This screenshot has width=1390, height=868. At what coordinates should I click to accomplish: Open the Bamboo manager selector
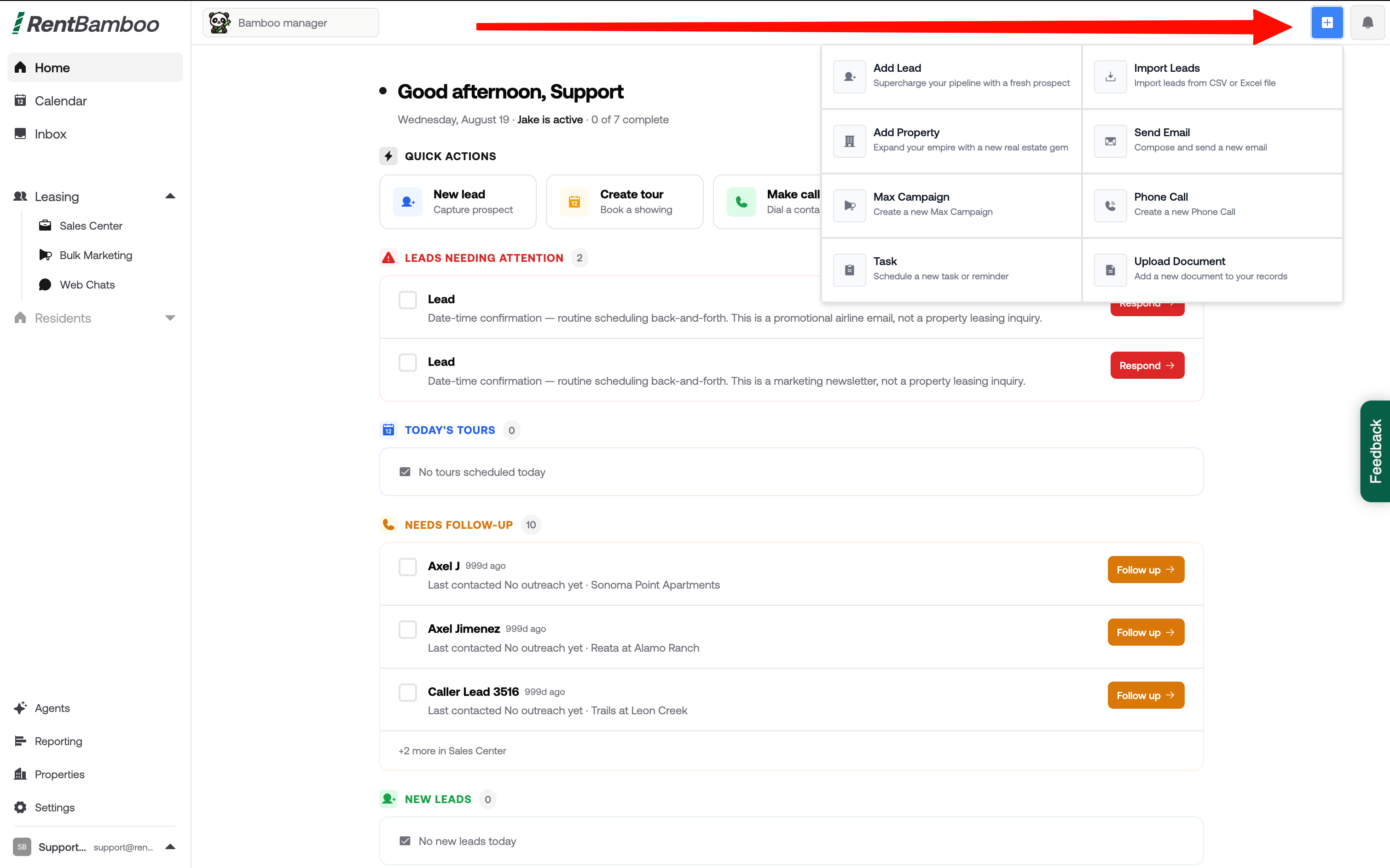pos(290,23)
